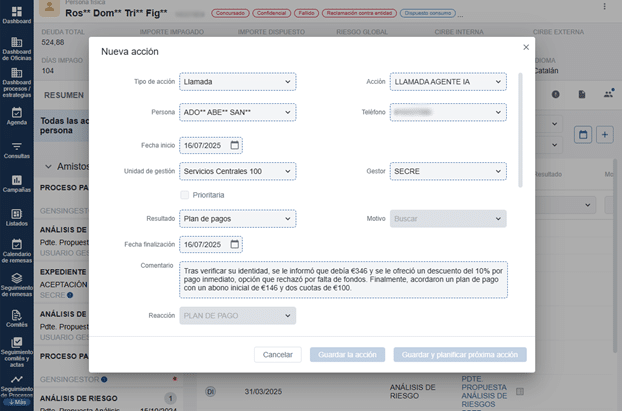Viewport: 622px width, 411px height.
Task: Open Dashboard de Oficinas in sidebar
Action: (16, 50)
